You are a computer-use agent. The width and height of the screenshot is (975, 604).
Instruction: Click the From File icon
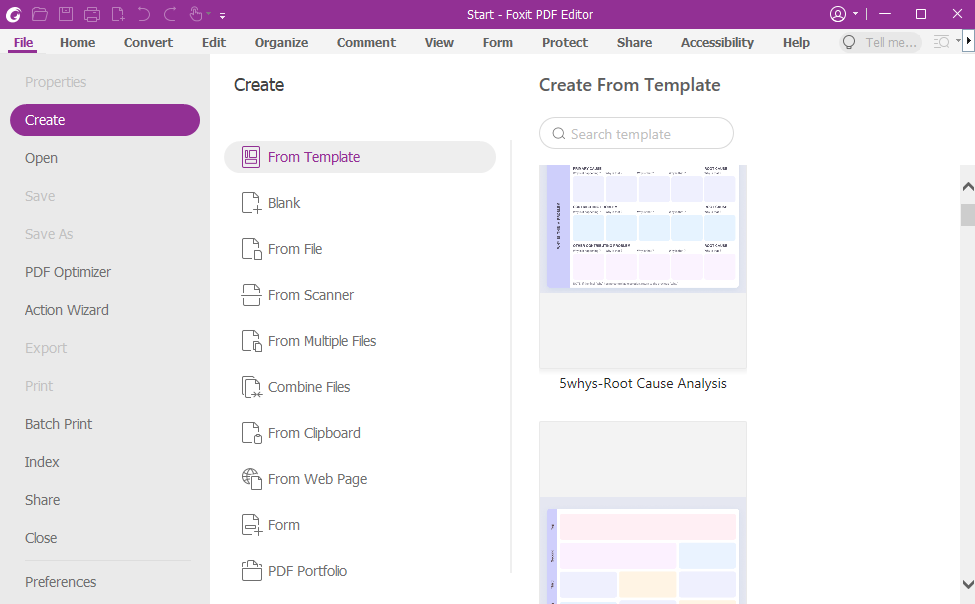[x=251, y=249]
